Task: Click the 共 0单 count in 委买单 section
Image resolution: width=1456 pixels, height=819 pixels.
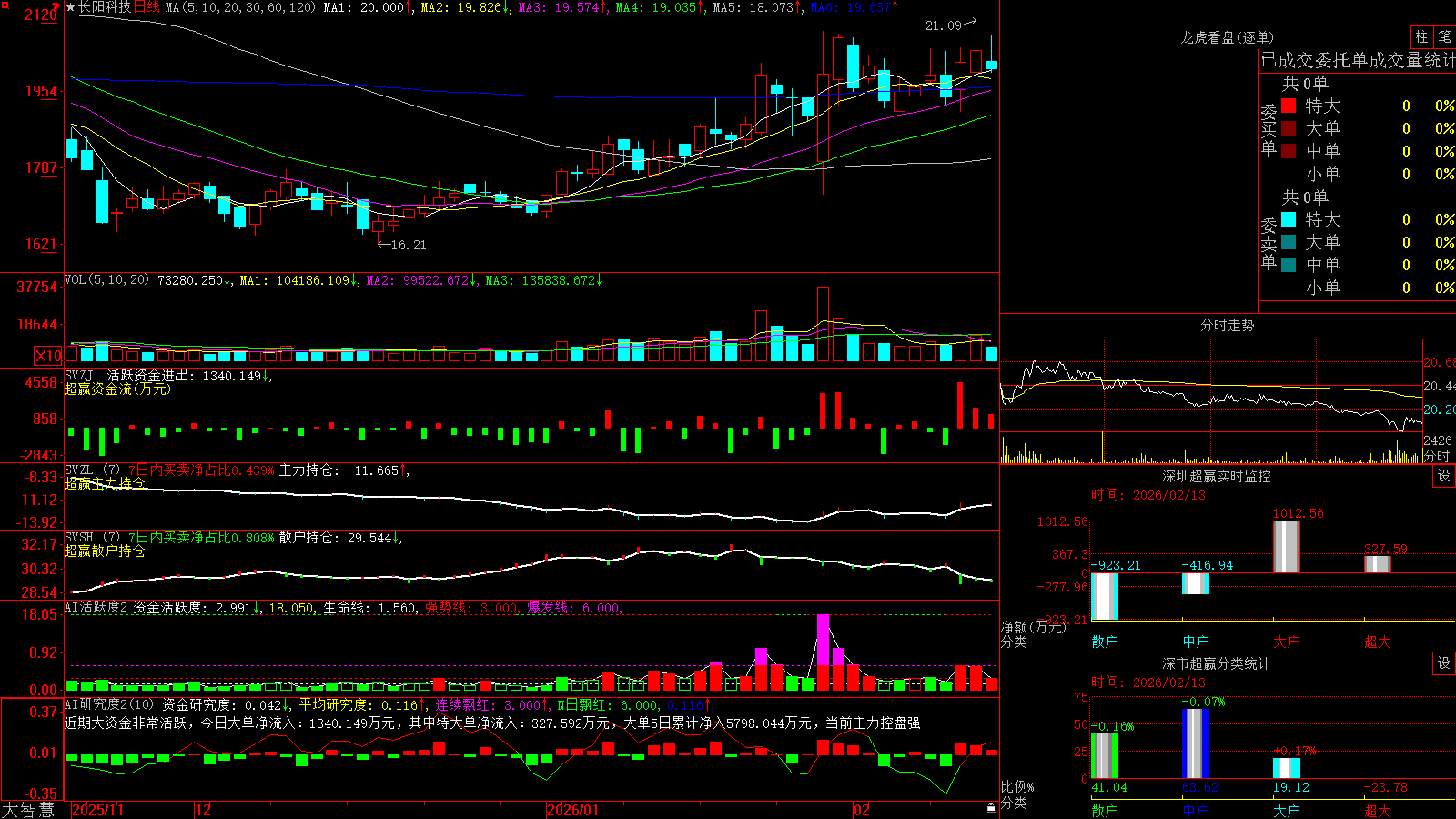Action: 1305,83
